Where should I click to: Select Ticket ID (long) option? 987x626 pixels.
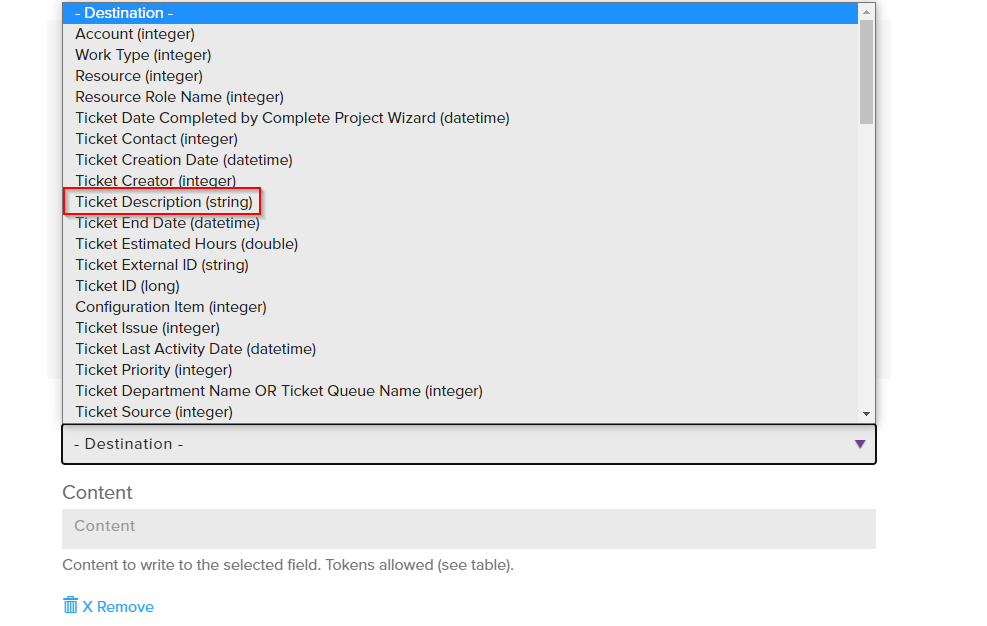[127, 286]
